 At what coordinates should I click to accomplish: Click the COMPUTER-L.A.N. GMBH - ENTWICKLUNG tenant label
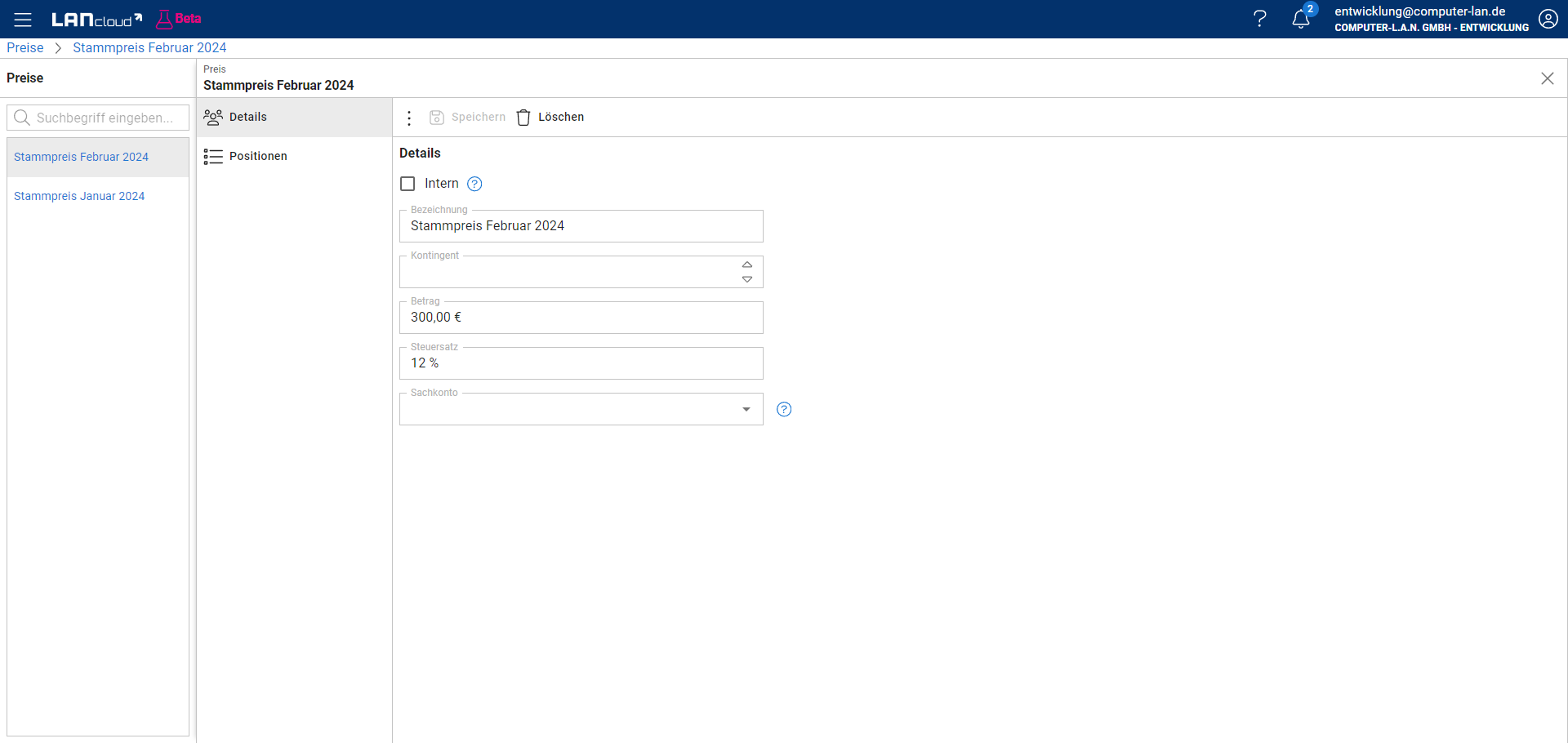click(x=1432, y=28)
